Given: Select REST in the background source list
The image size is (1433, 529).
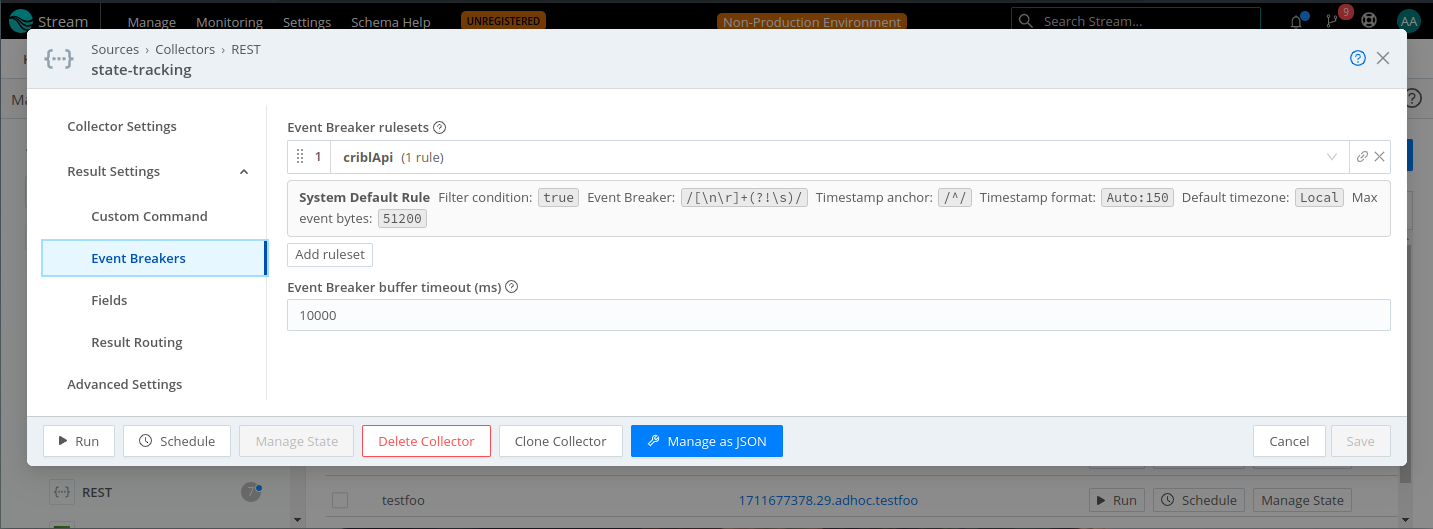Looking at the screenshot, I should point(97,492).
